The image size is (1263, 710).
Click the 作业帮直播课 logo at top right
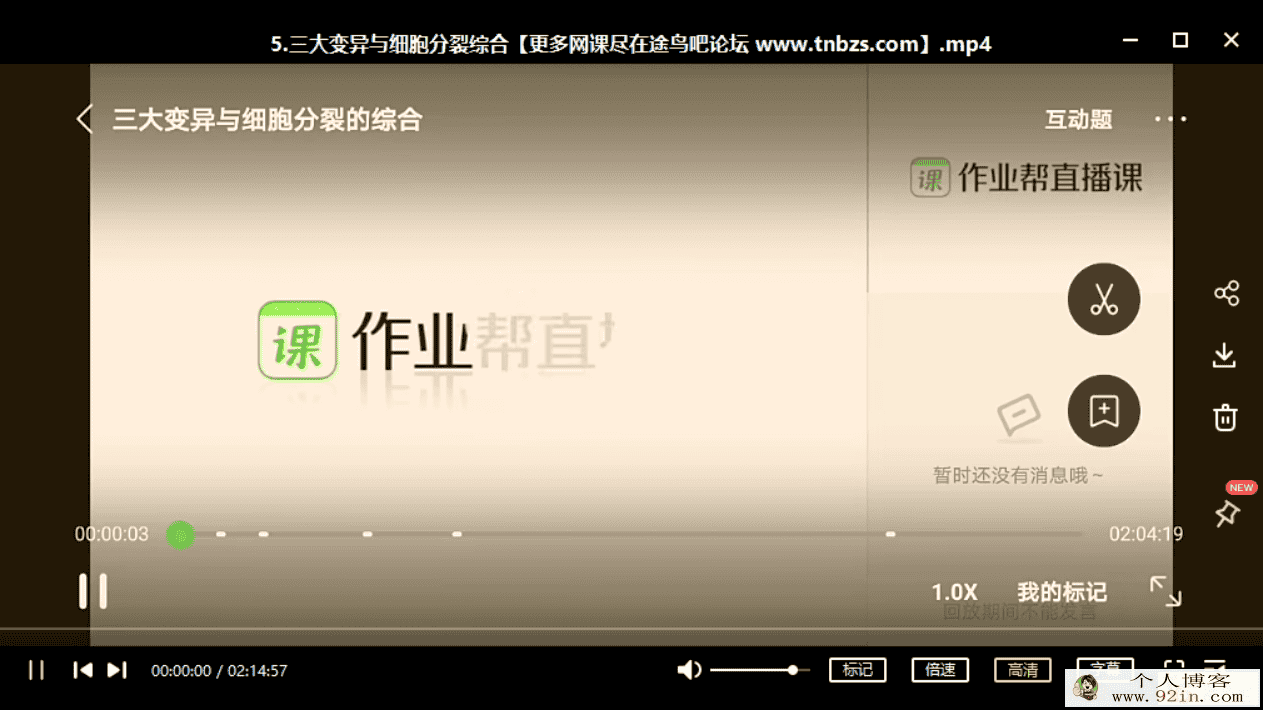[1027, 177]
